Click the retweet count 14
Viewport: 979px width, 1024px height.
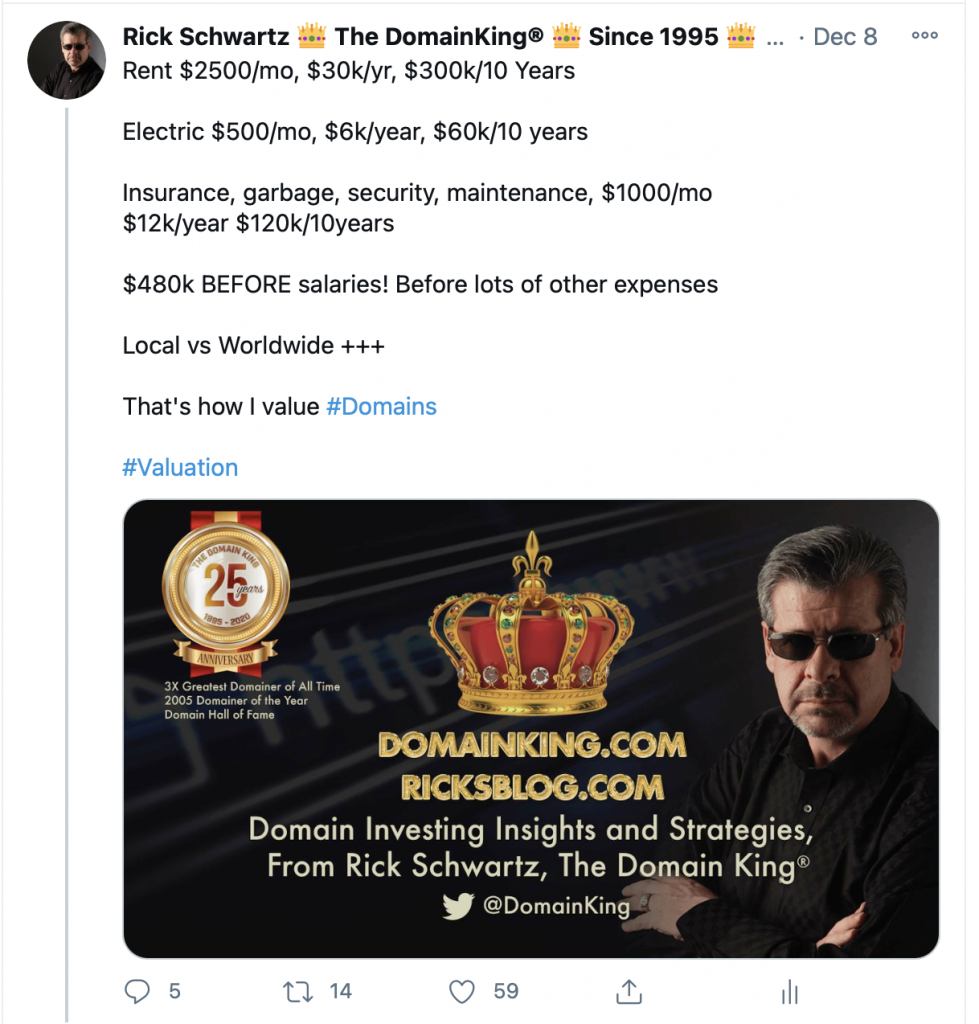pyautogui.click(x=340, y=991)
